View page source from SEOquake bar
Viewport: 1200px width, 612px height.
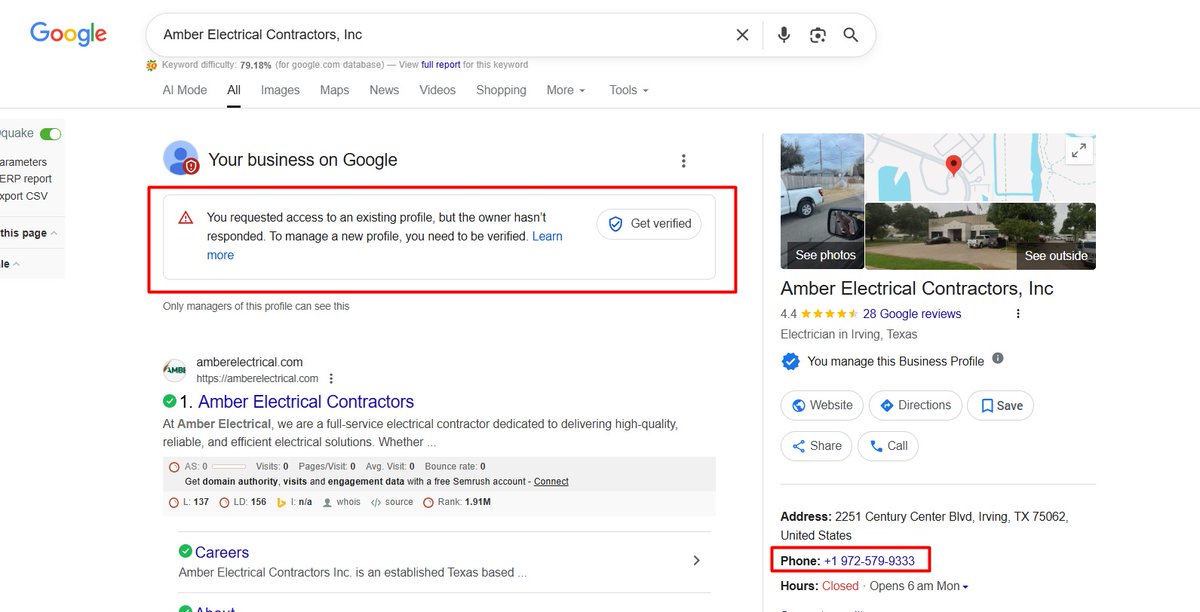[x=391, y=502]
